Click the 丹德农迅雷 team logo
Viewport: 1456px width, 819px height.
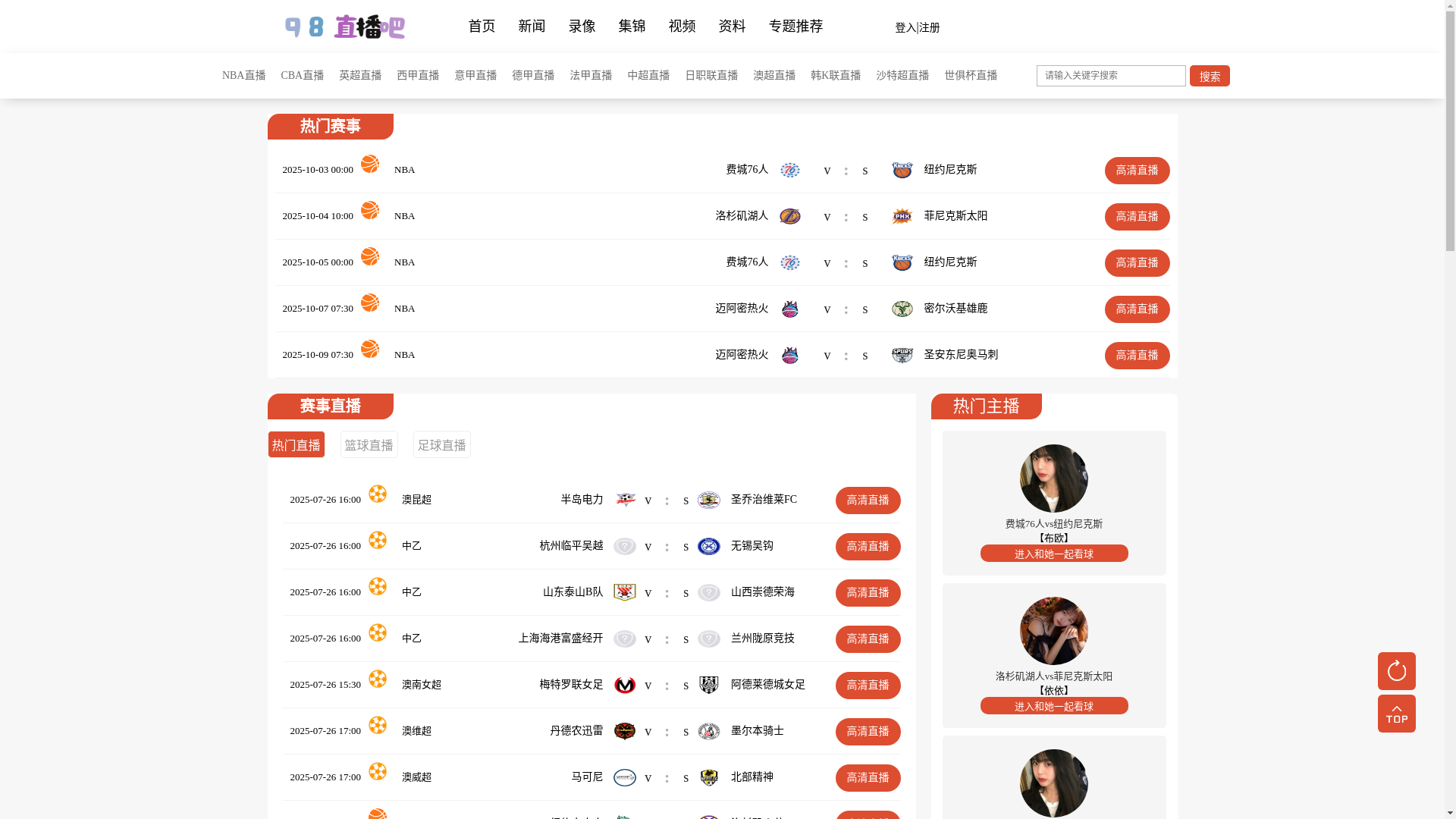(625, 731)
